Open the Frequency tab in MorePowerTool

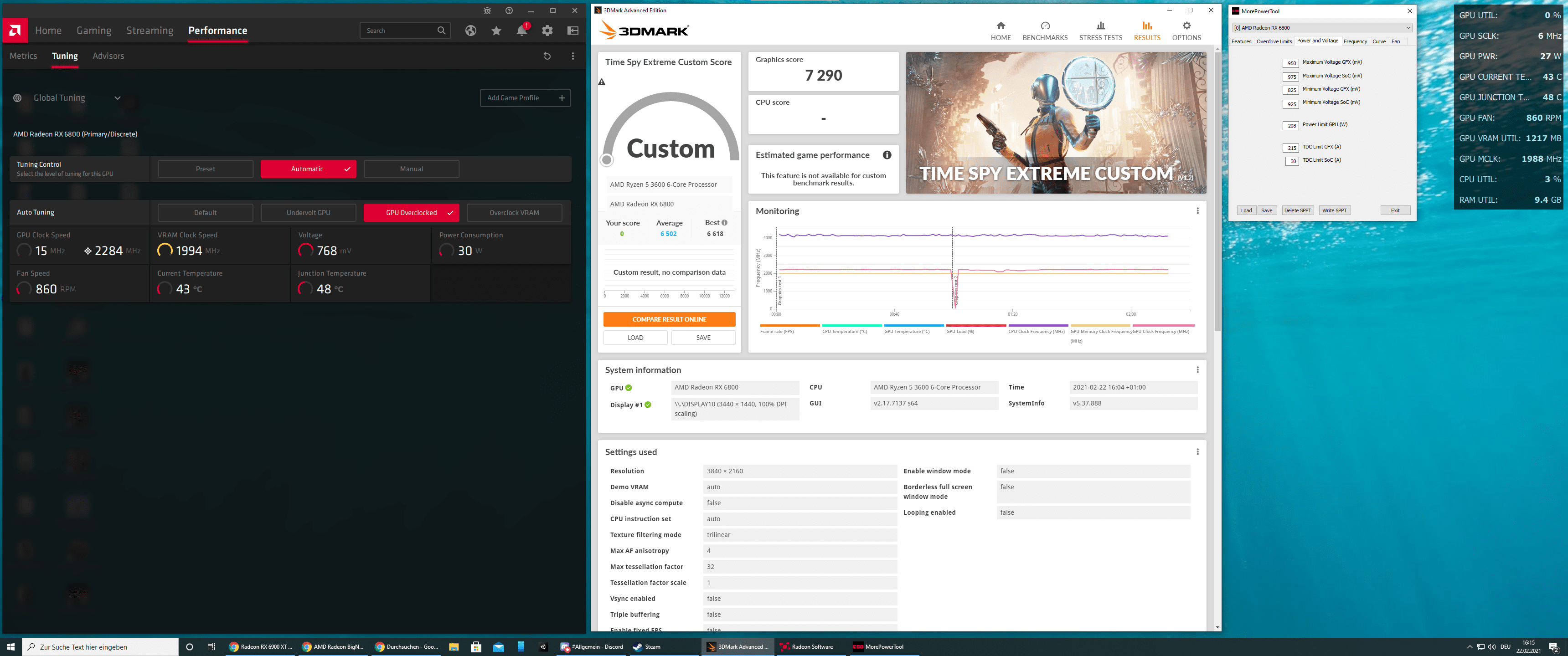pos(1354,42)
